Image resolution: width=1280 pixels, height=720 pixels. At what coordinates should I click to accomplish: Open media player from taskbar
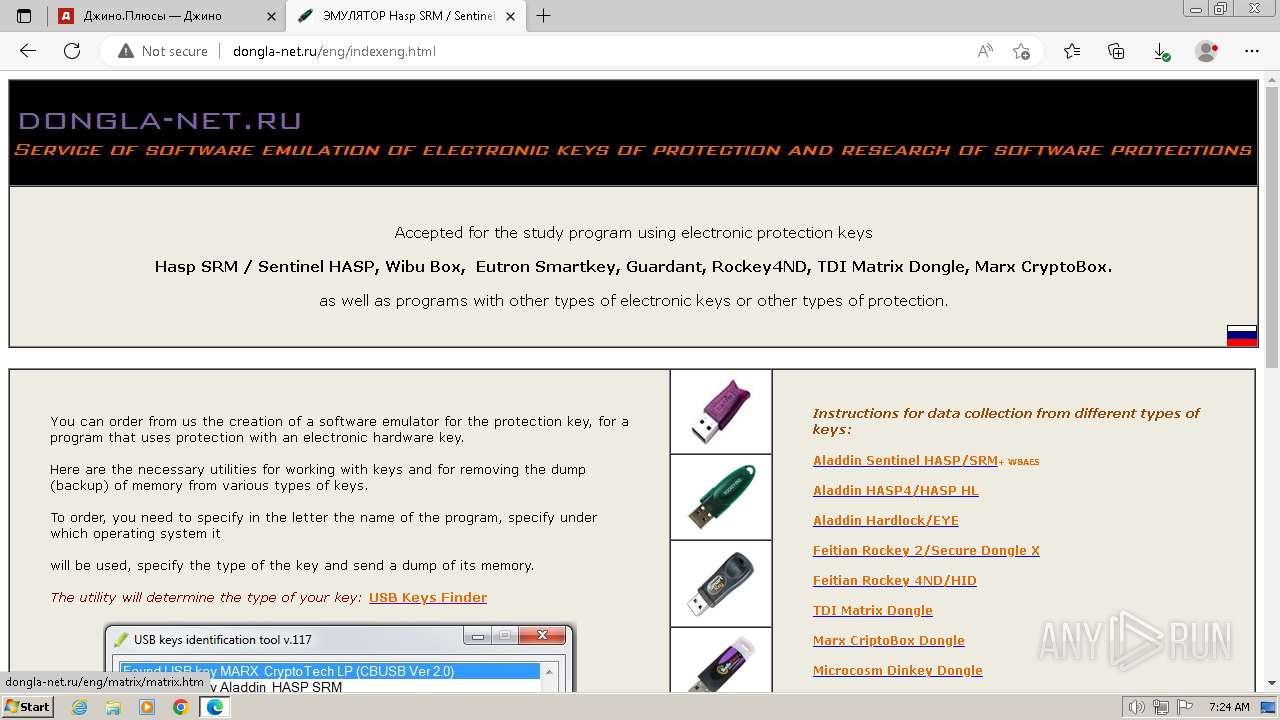coord(147,707)
